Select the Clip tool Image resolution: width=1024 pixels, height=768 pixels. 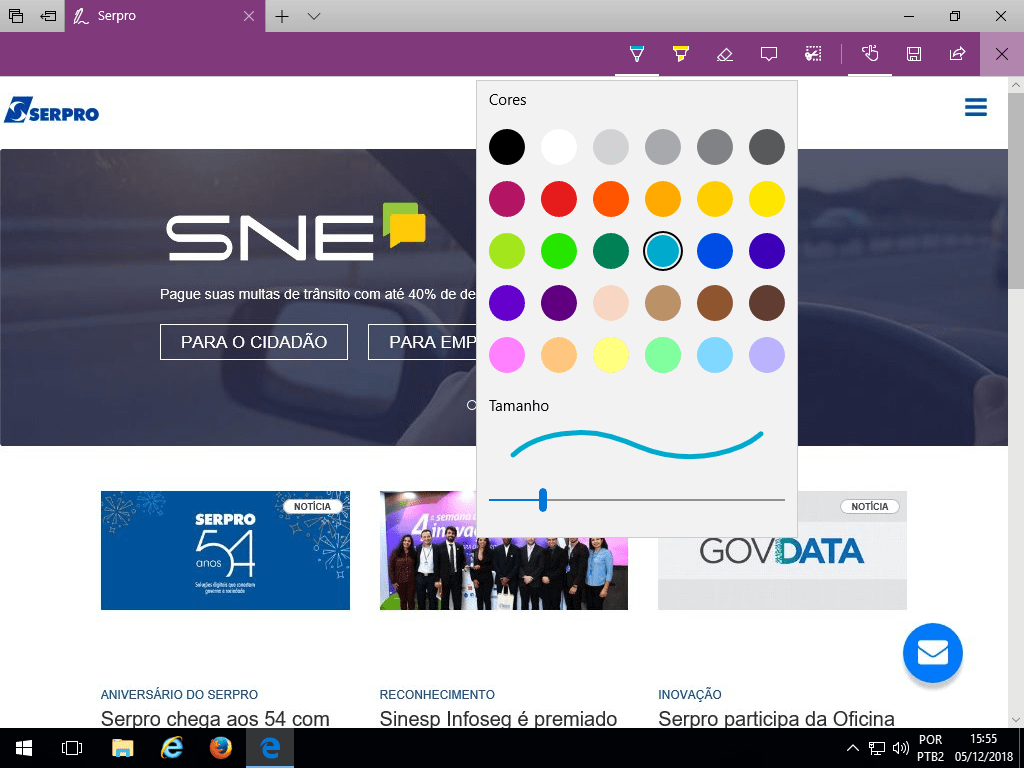tap(813, 54)
